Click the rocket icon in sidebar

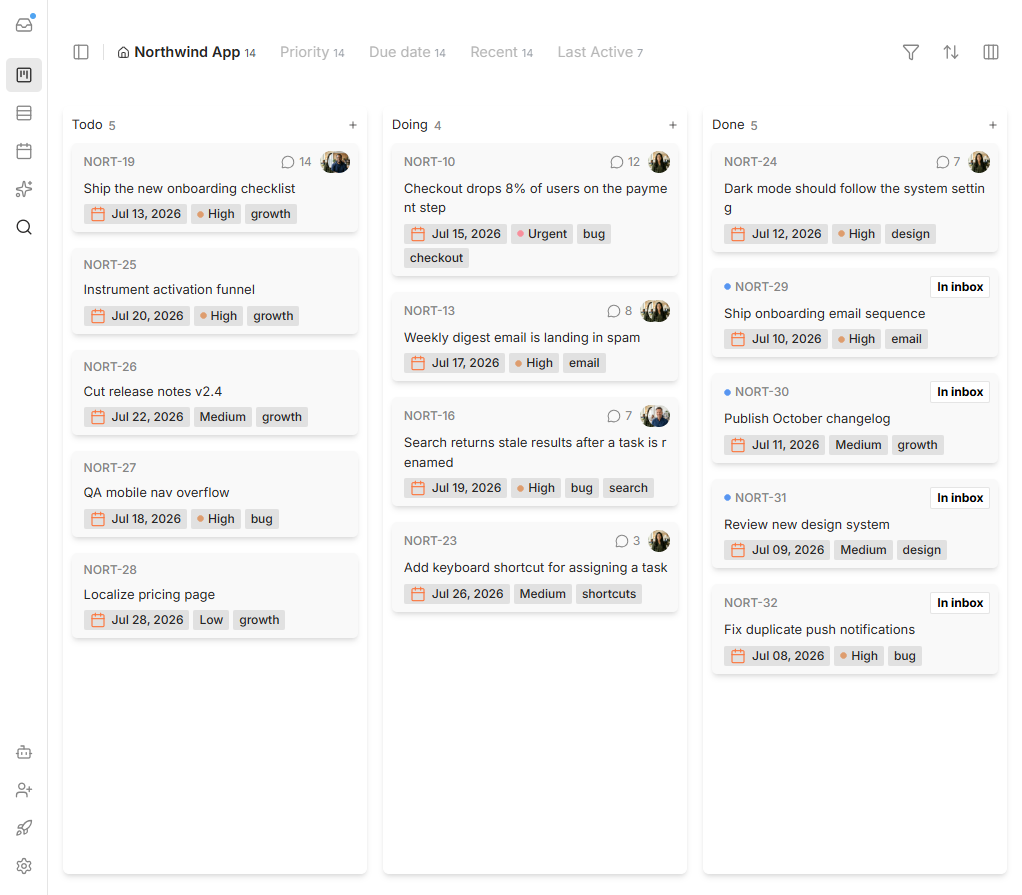click(x=24, y=828)
